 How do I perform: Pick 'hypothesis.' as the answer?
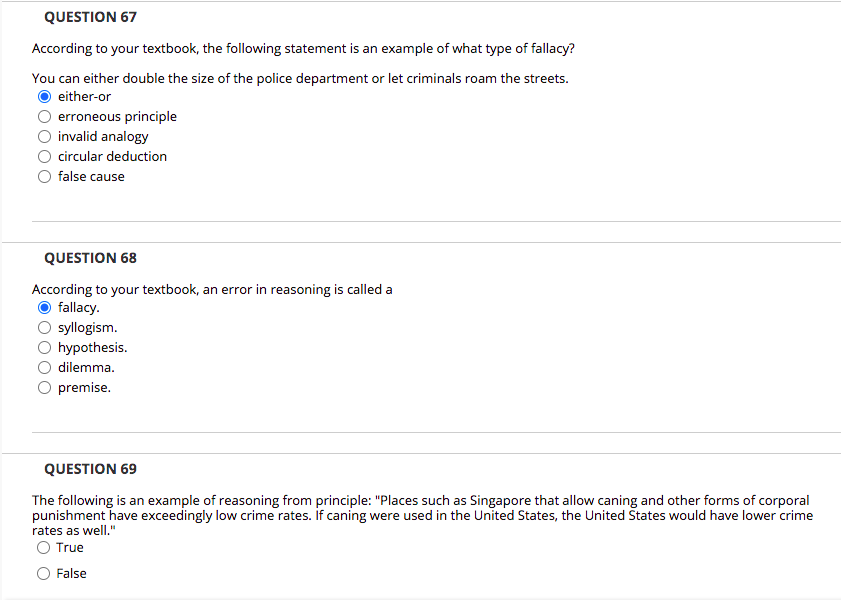(44, 348)
